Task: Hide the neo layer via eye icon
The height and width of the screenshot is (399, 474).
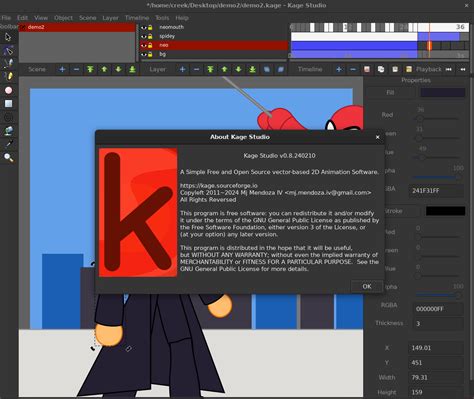Action: [144, 45]
